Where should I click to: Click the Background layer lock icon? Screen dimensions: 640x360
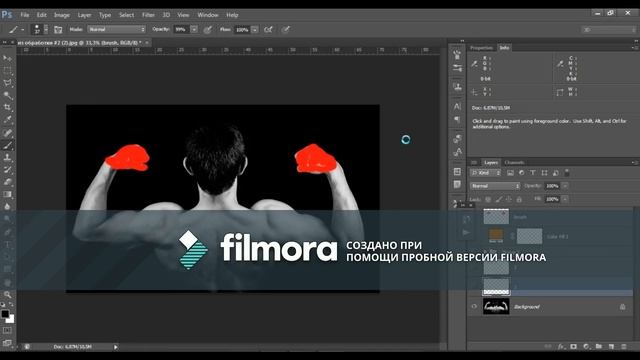[622, 307]
